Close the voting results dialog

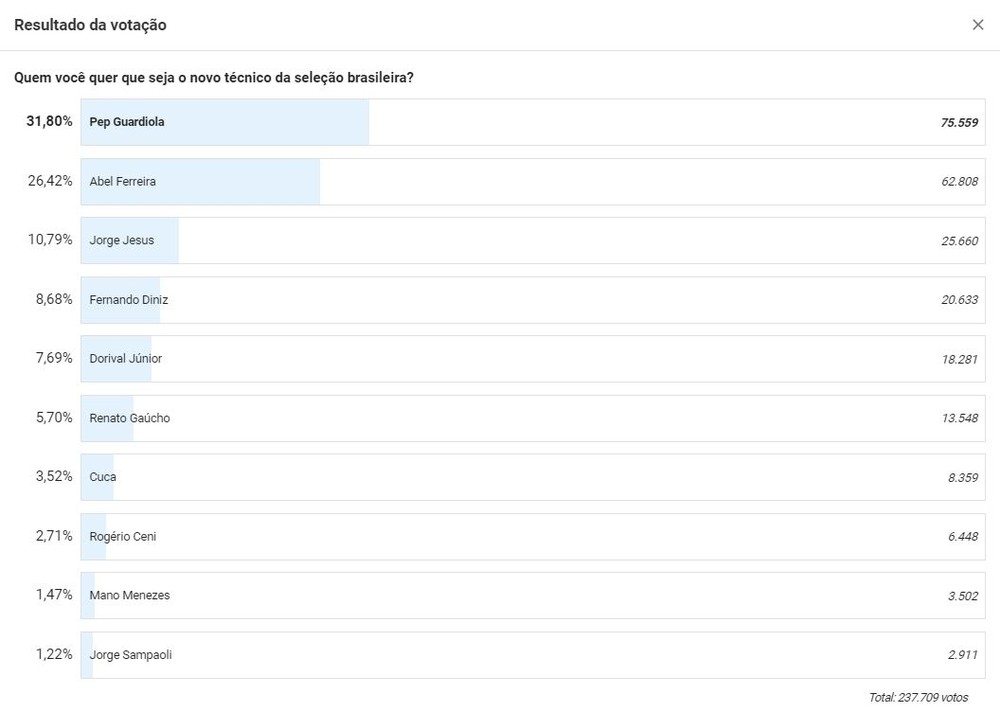click(x=978, y=25)
